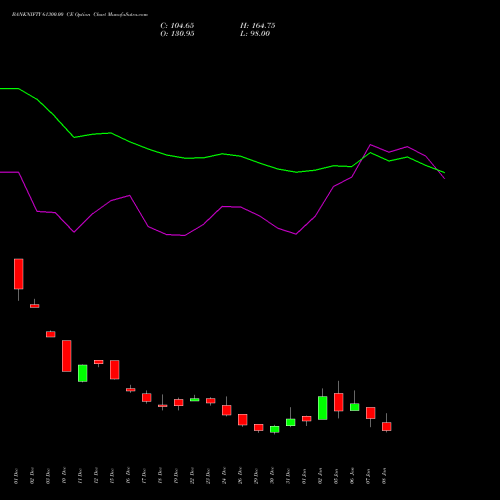
Task: Select the 06 Jan date label
Action: coord(352,476)
